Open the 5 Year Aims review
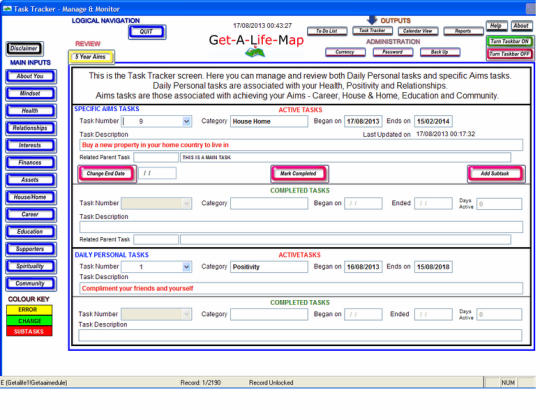The width and height of the screenshot is (540, 420). tap(91, 57)
